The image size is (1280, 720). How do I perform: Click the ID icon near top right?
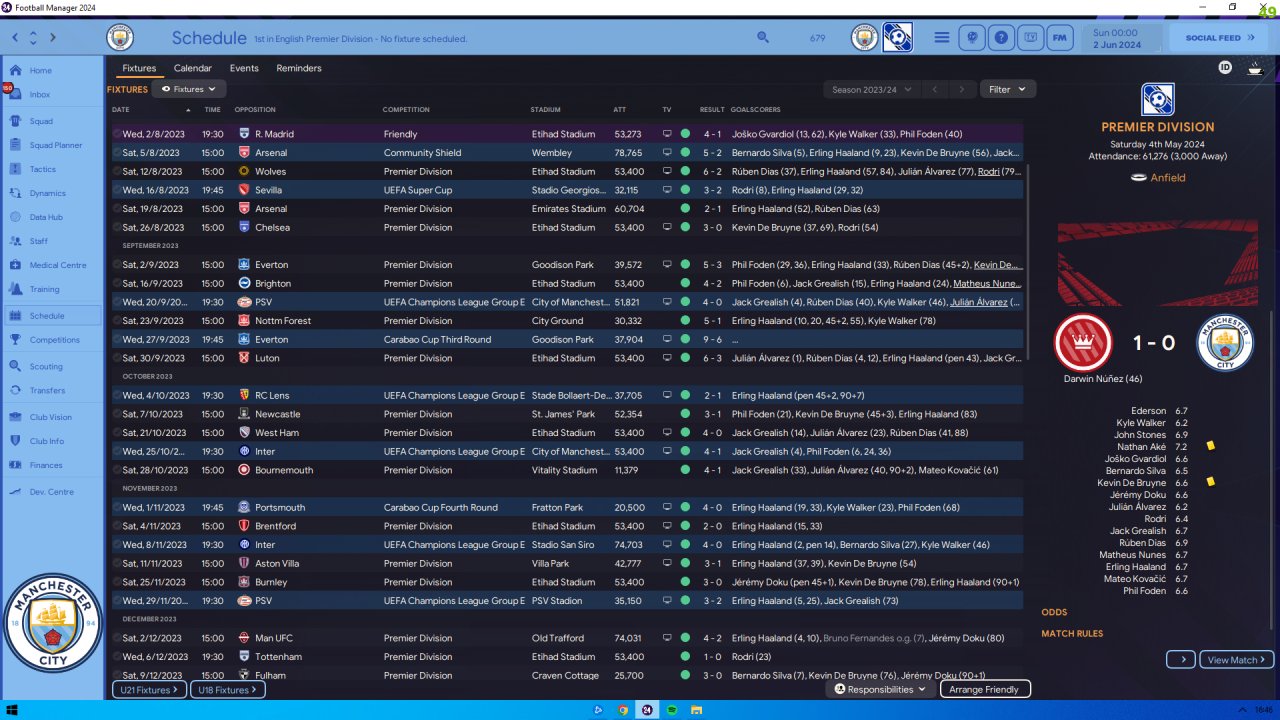pyautogui.click(x=1225, y=68)
